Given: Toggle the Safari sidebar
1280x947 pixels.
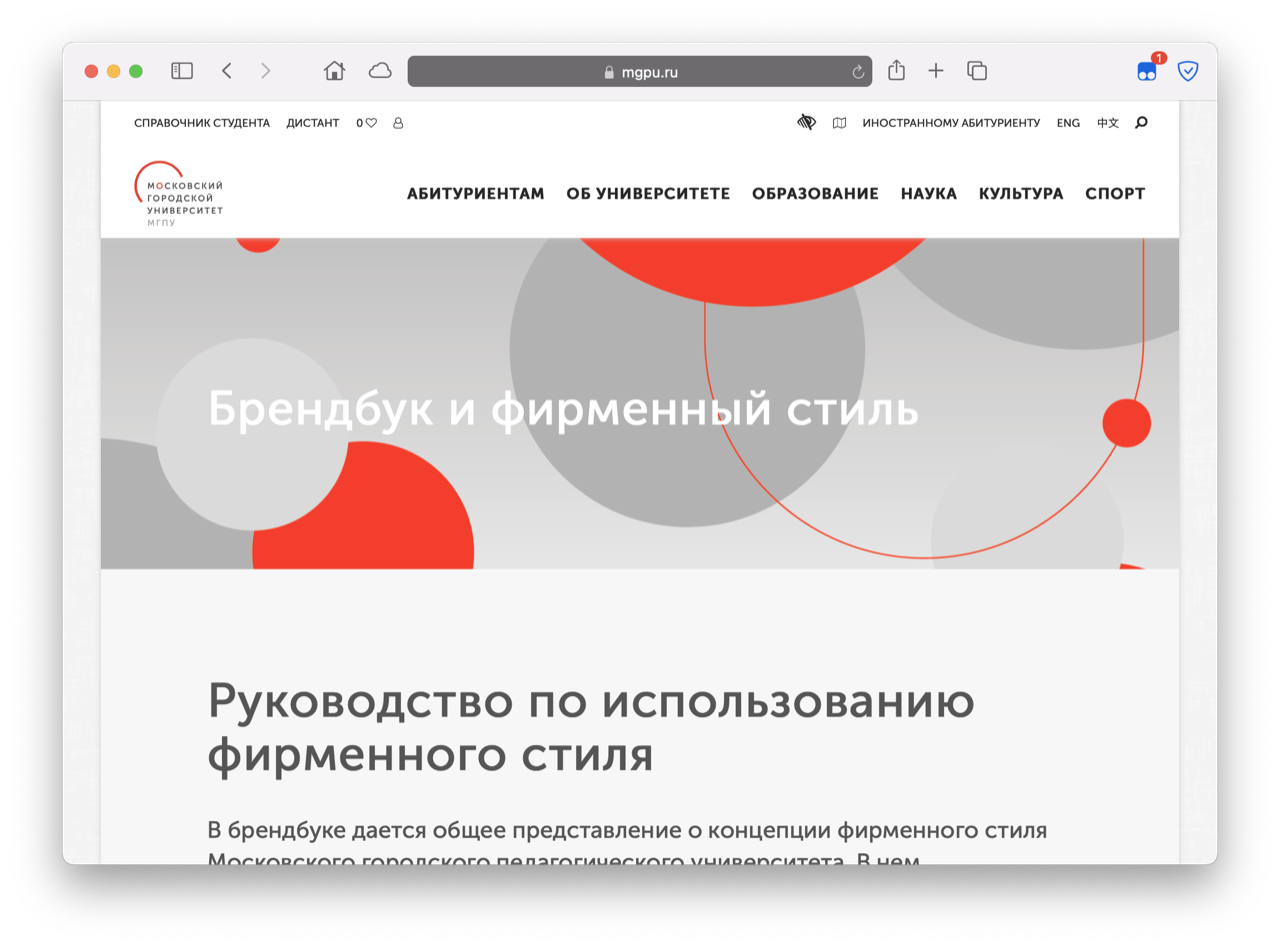Looking at the screenshot, I should pos(182,71).
